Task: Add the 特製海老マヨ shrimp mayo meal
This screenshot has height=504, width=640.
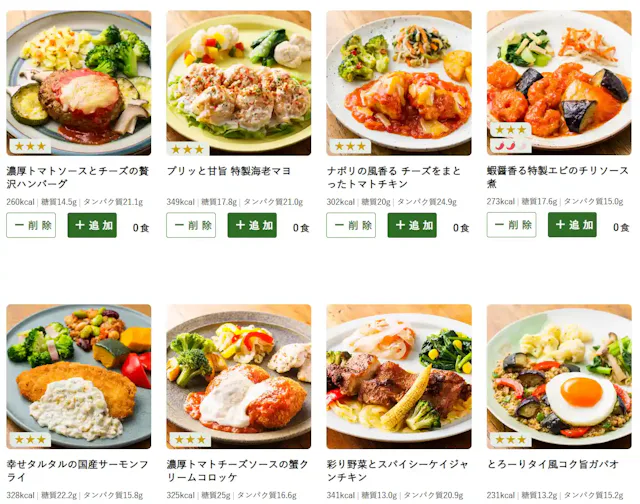Action: tap(252, 225)
